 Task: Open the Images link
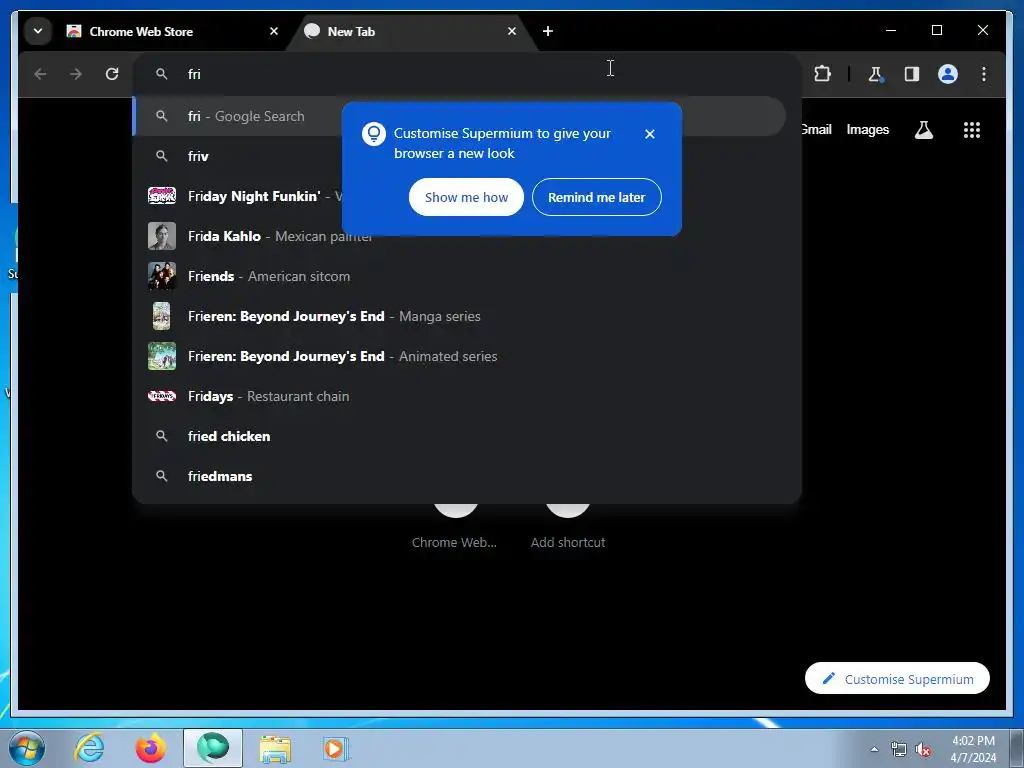coord(867,129)
